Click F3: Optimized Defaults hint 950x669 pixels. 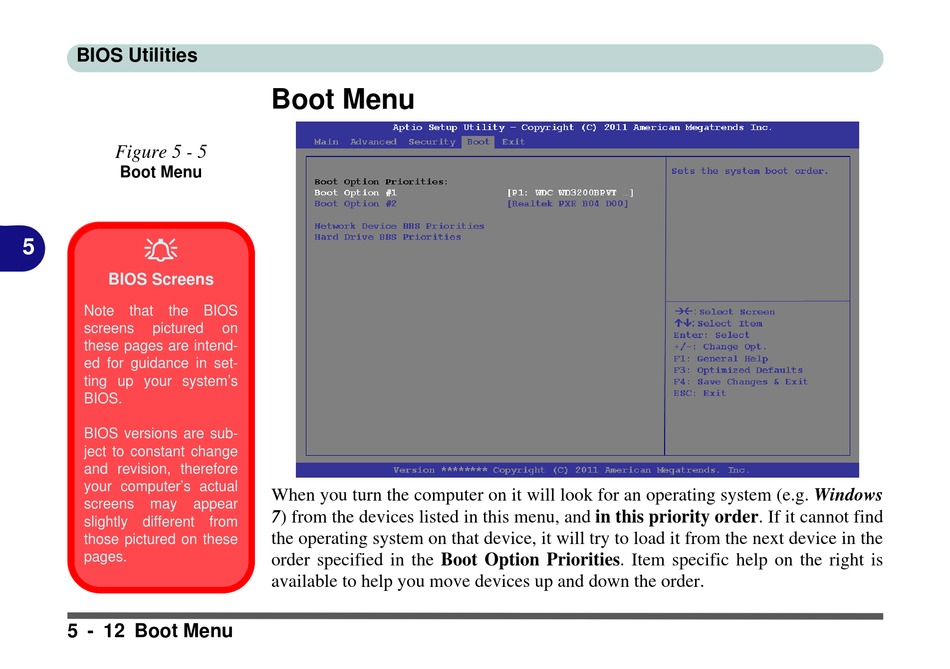(739, 370)
